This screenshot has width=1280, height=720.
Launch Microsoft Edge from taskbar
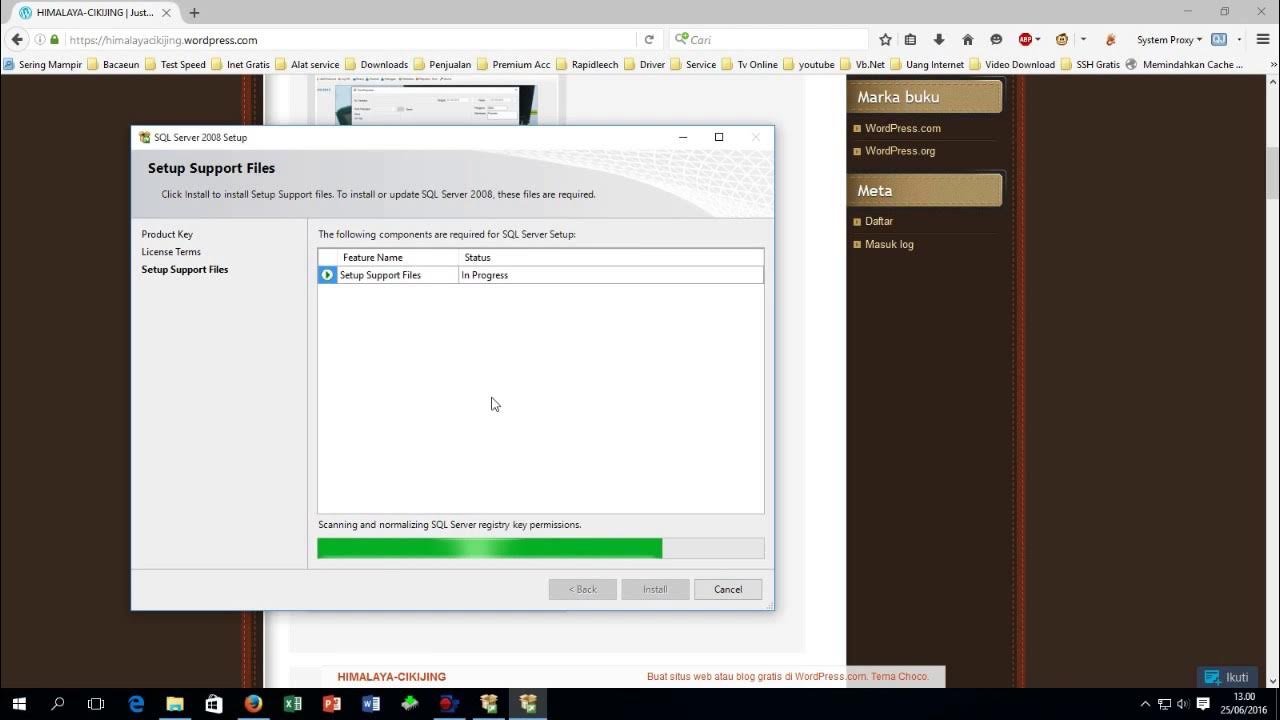[136, 704]
